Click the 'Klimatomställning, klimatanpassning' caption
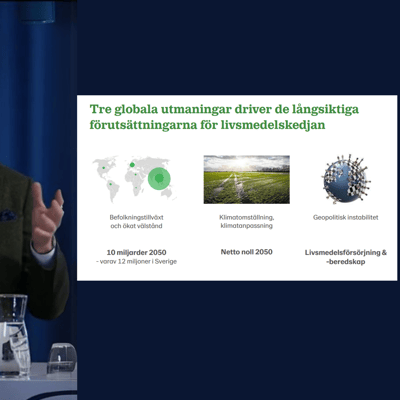The image size is (400, 400). tap(247, 222)
